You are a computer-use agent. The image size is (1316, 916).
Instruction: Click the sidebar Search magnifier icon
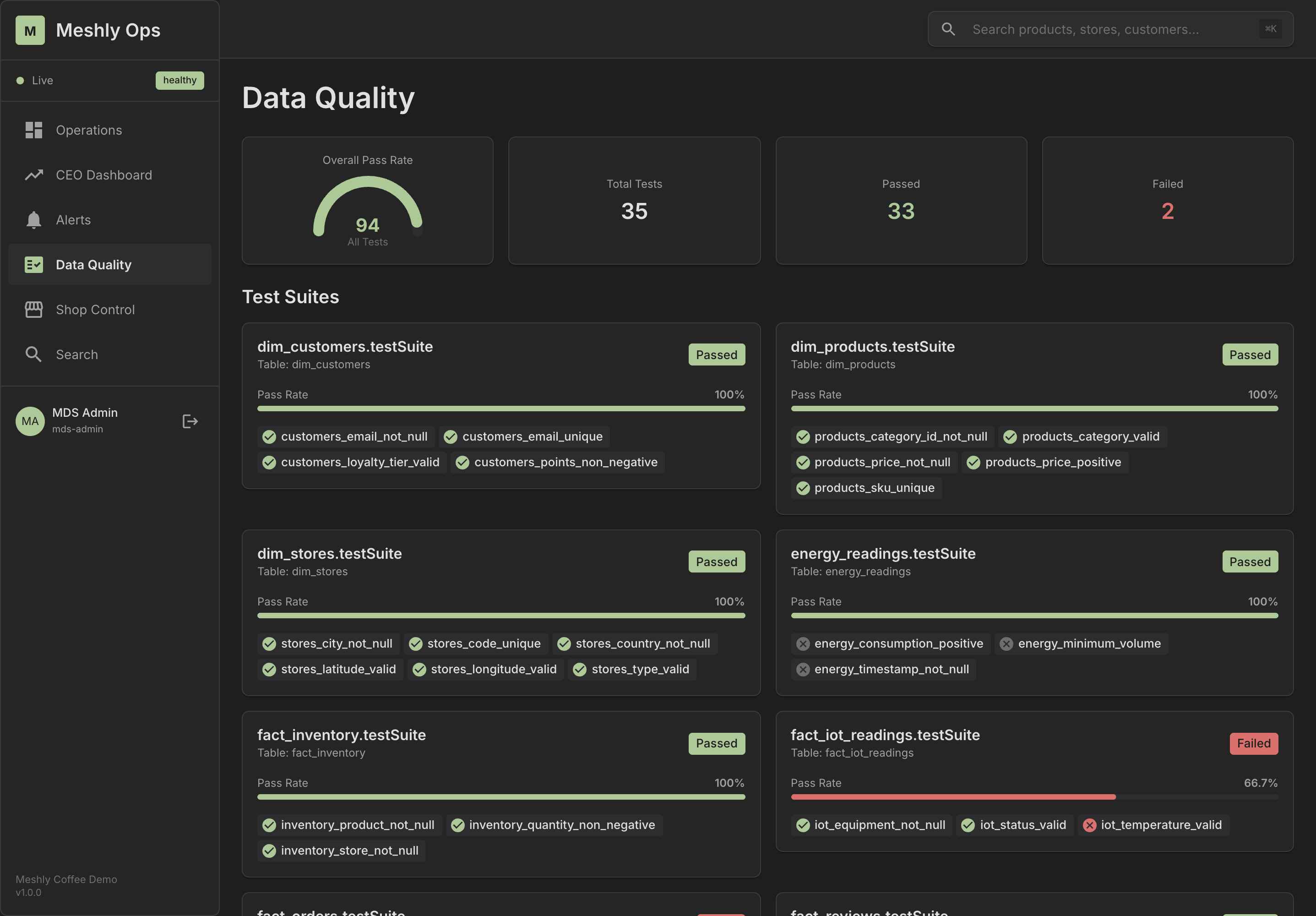34,354
